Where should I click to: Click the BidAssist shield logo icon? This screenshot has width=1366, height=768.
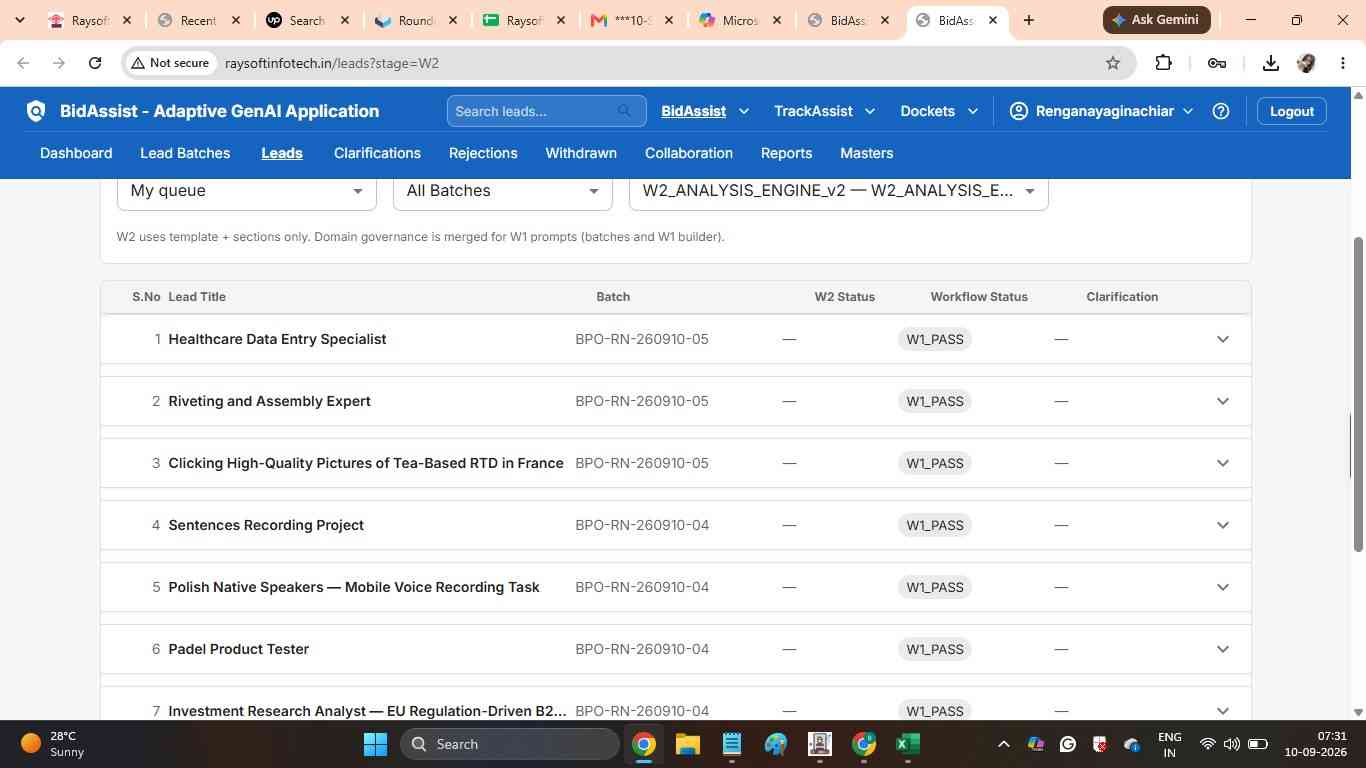tap(36, 111)
